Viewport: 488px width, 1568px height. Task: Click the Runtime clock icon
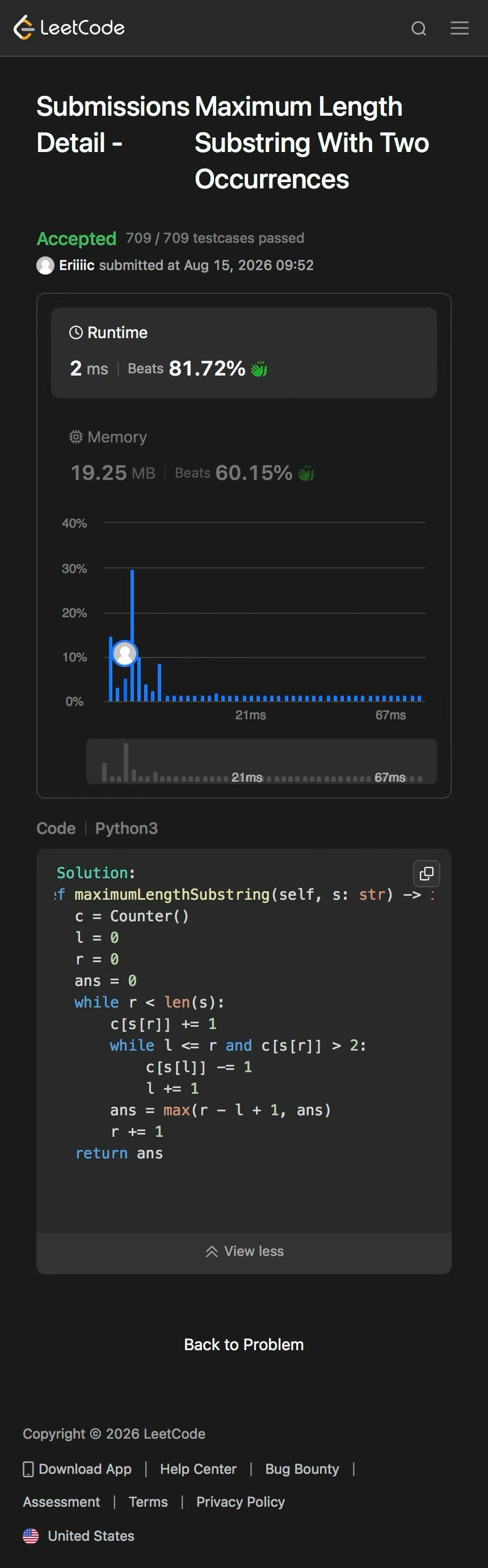(x=76, y=332)
